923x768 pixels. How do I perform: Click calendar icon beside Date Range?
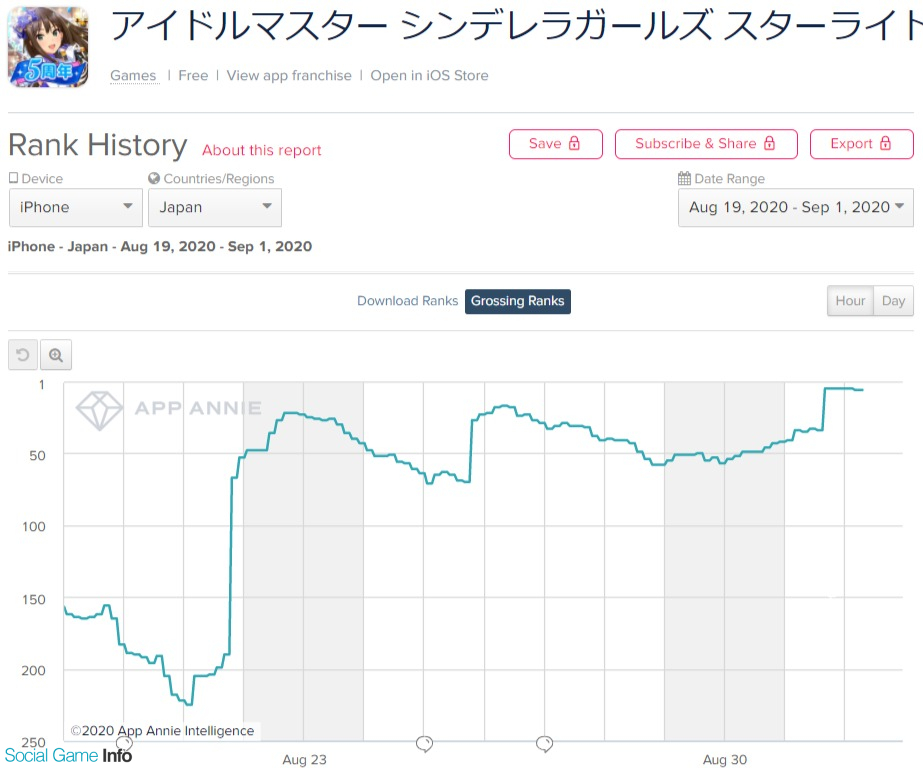tap(684, 179)
